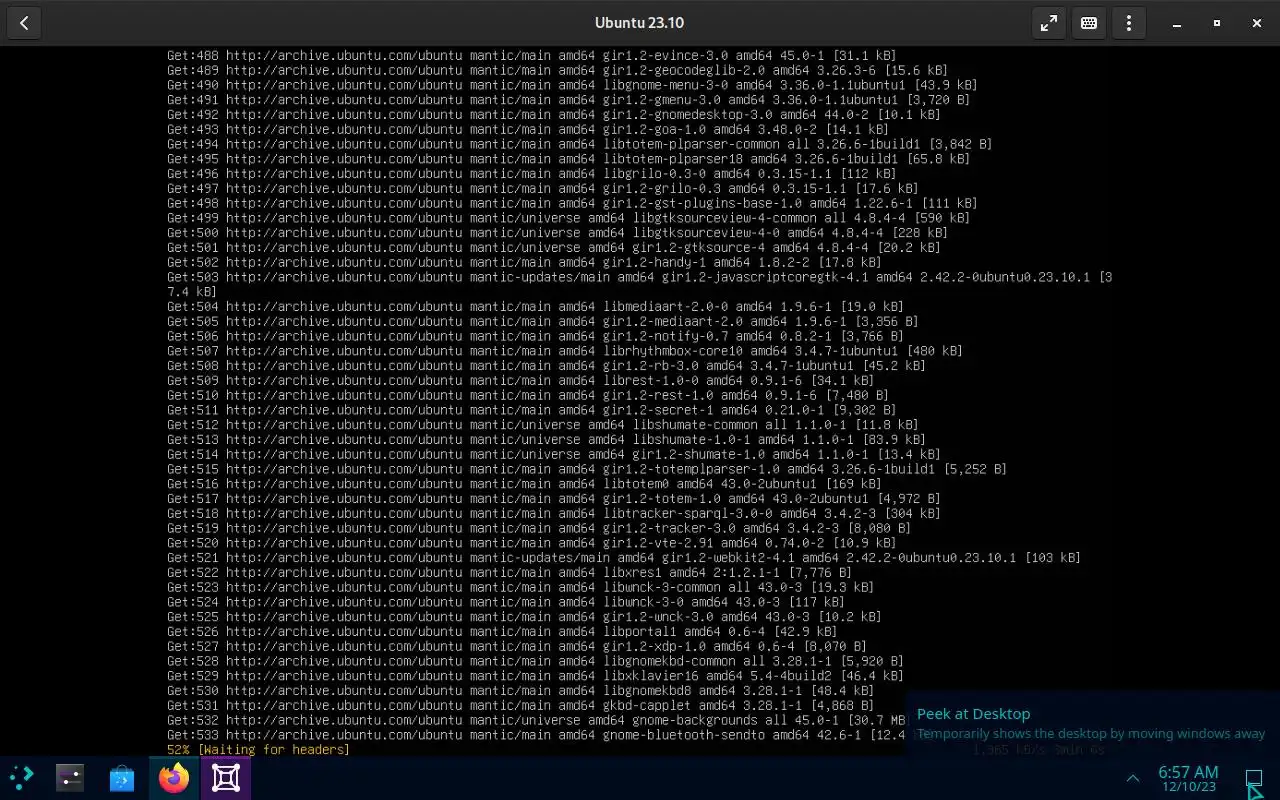Click the Ubuntu 23.10 window title

click(x=639, y=23)
